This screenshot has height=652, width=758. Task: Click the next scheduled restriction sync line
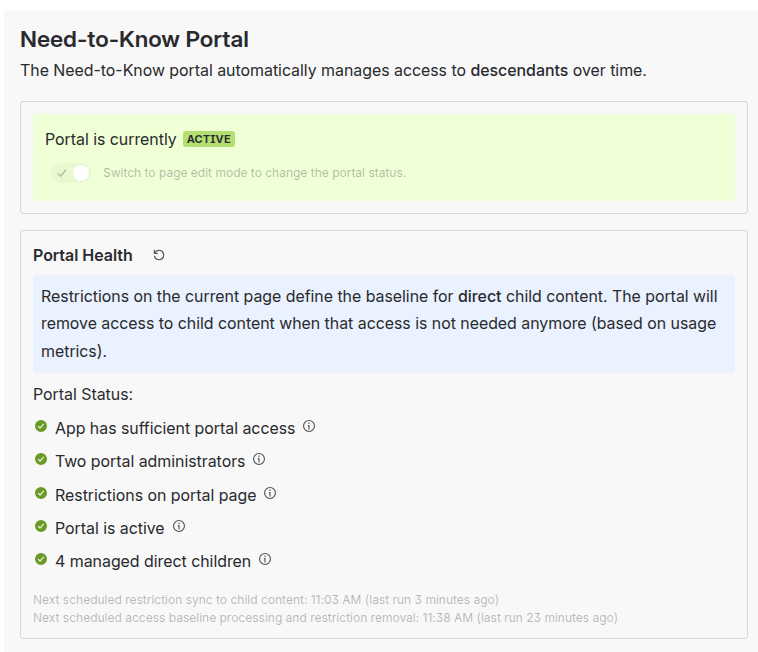pos(265,600)
